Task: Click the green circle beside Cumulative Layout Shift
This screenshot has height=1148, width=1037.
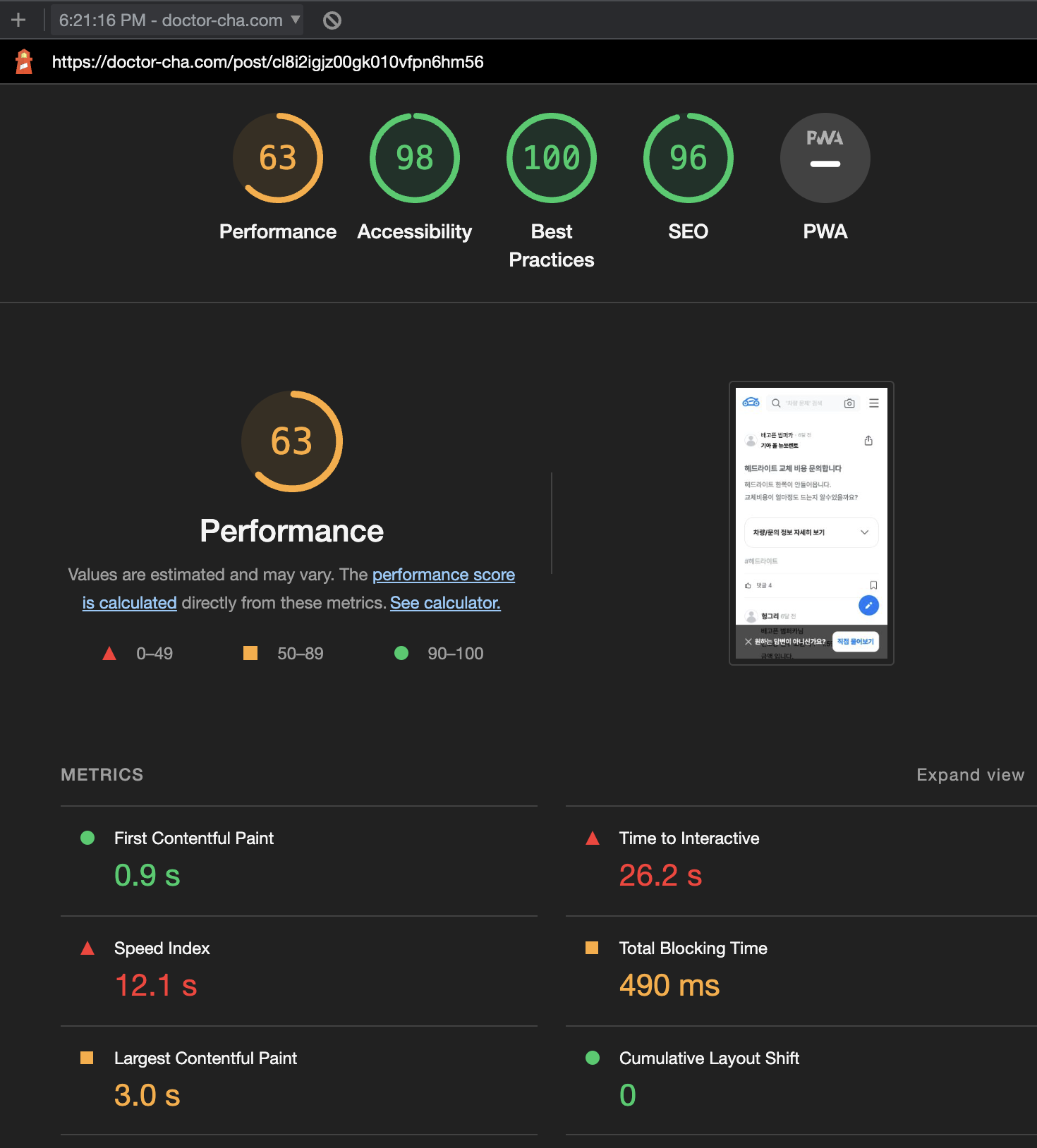Action: (593, 1058)
